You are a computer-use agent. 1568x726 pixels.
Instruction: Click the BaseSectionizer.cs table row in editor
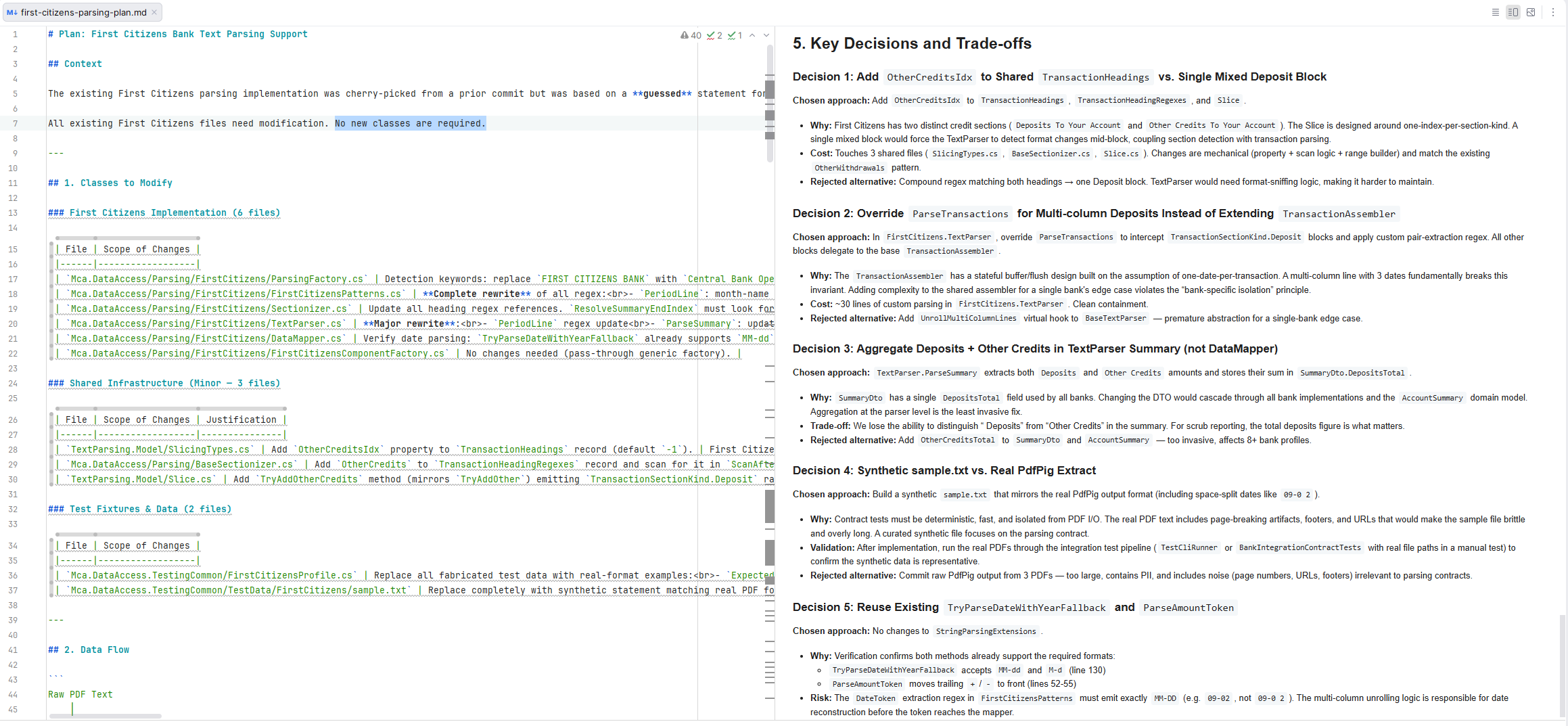pyautogui.click(x=414, y=464)
